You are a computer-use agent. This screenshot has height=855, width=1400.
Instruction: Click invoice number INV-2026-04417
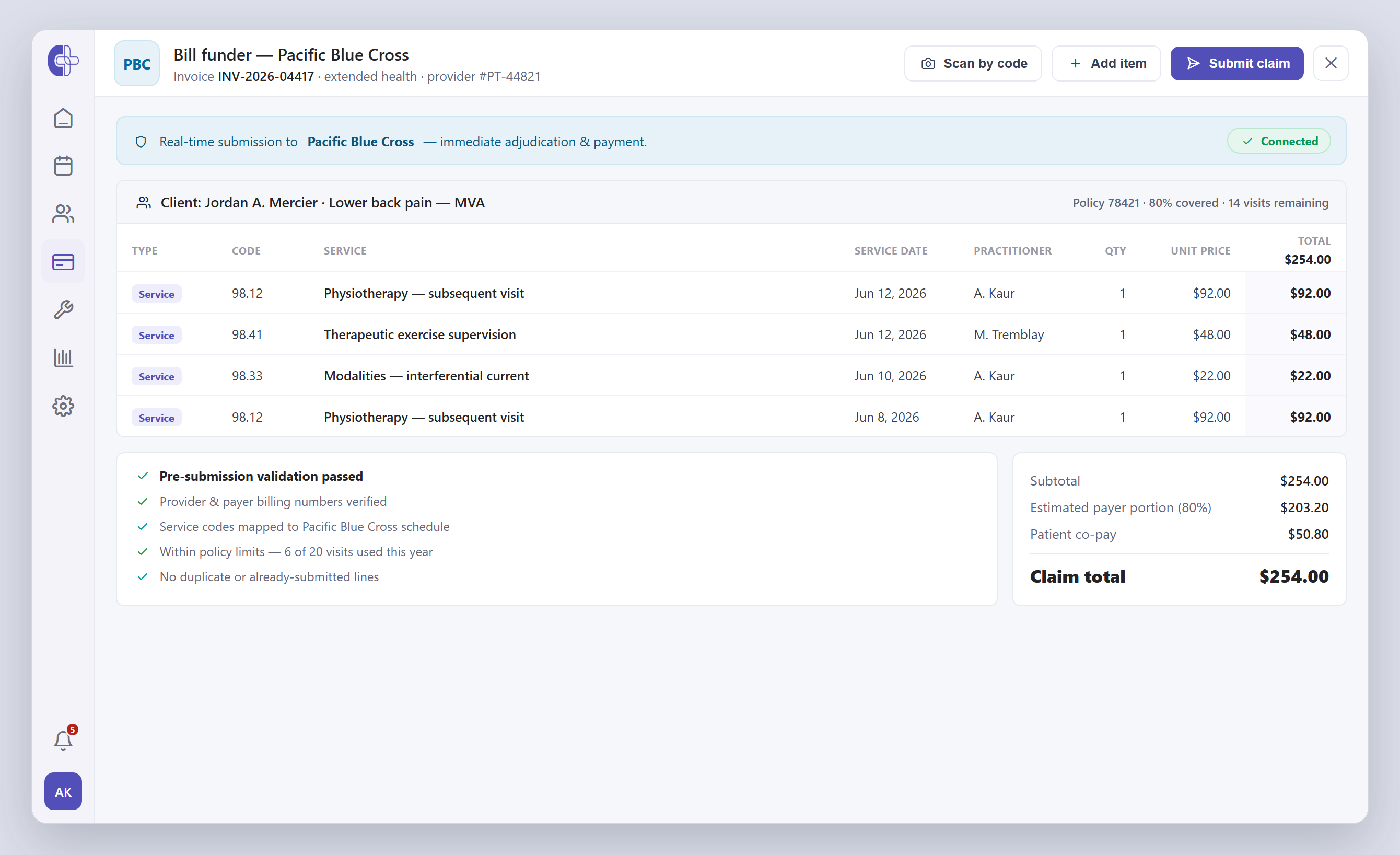(x=266, y=76)
